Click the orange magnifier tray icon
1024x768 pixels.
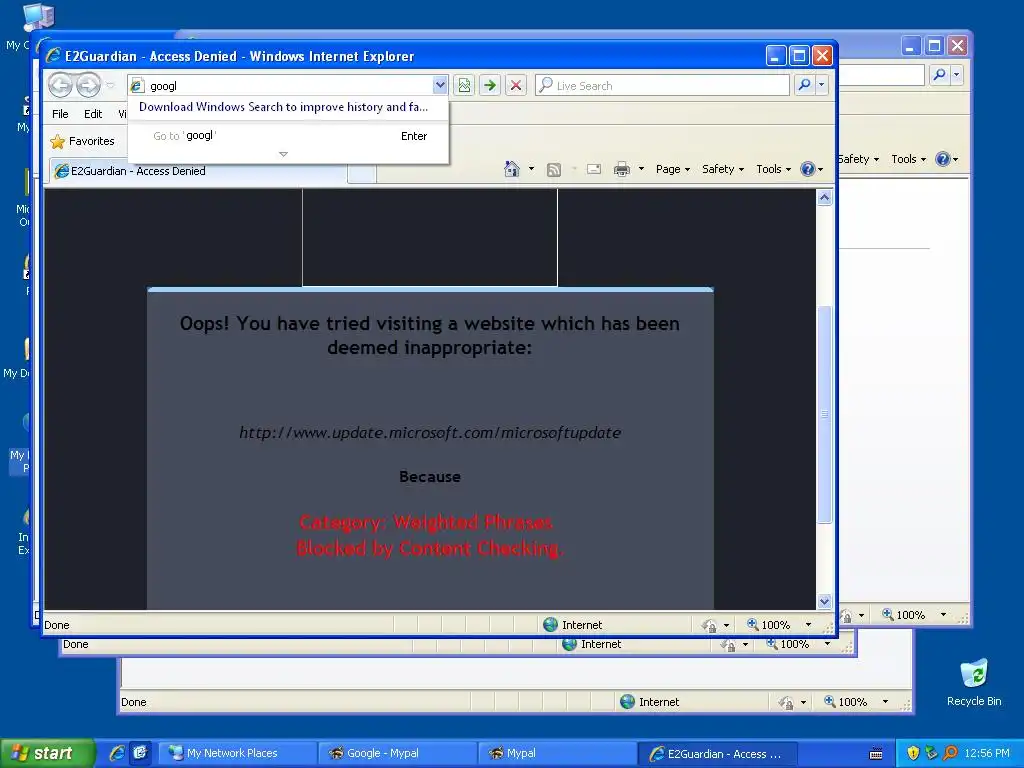(950, 753)
